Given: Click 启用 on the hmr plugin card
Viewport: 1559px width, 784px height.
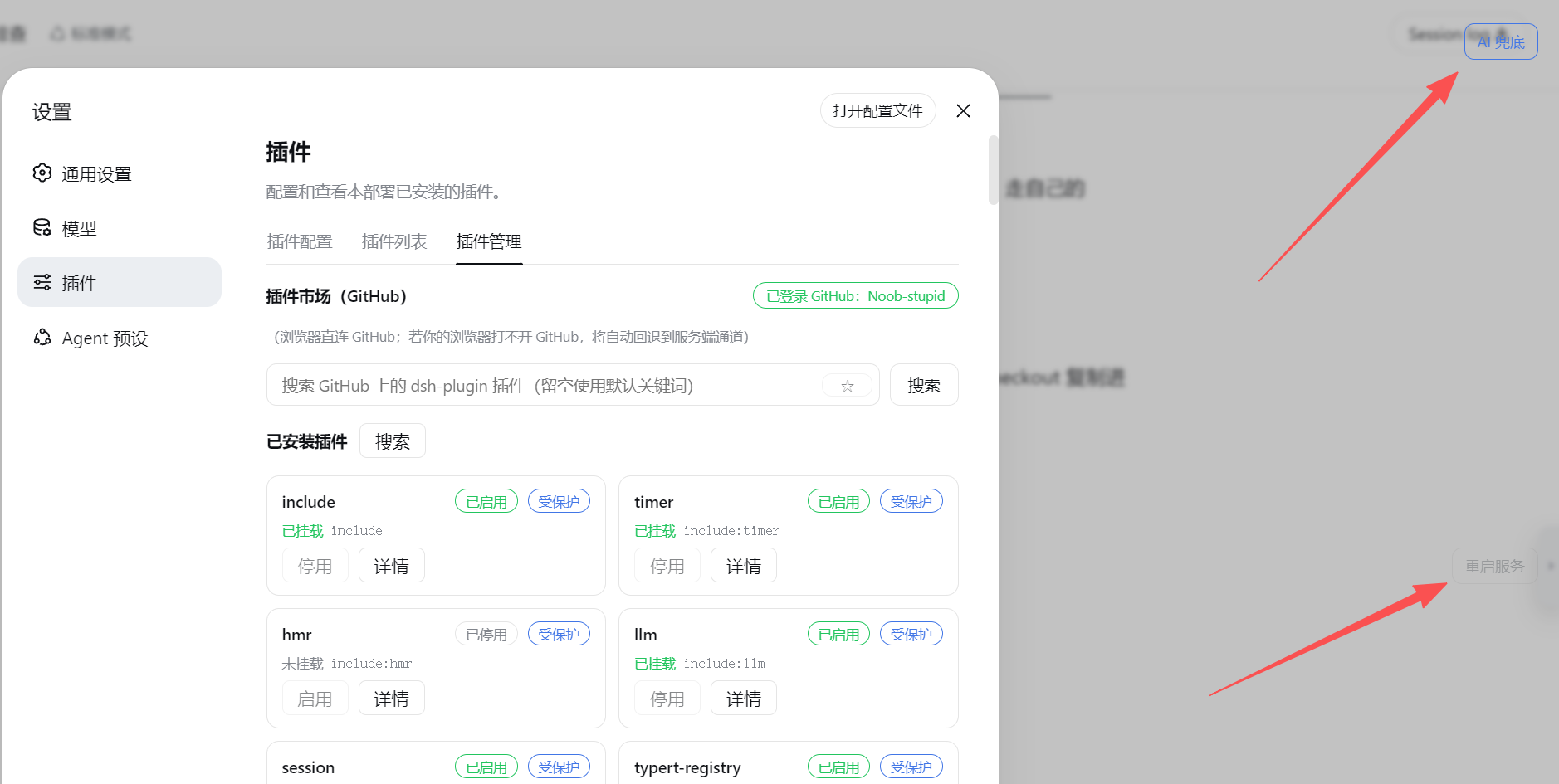Looking at the screenshot, I should pyautogui.click(x=315, y=698).
